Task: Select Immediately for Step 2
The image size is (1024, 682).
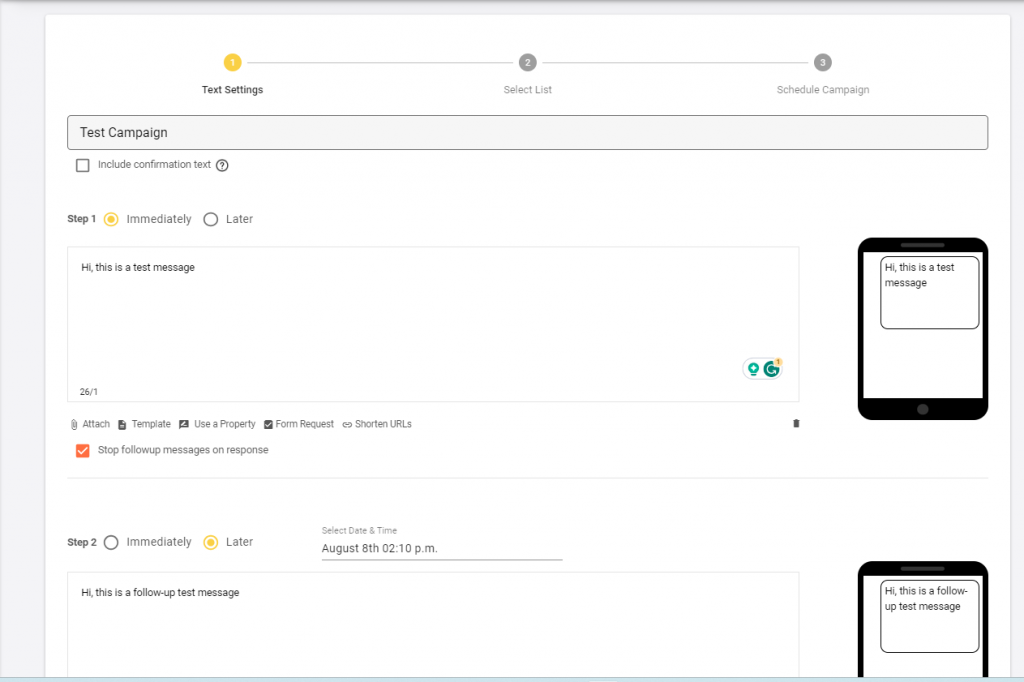Action: 111,542
